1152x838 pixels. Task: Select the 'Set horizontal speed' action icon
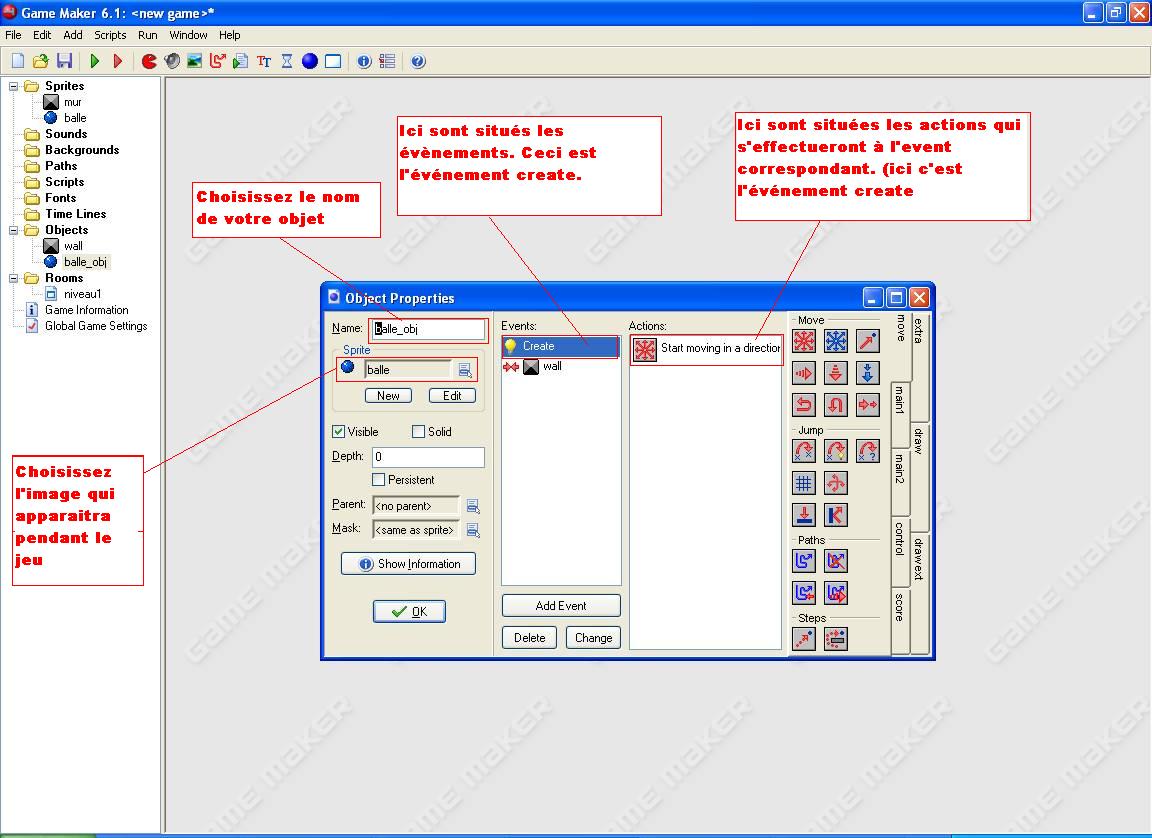point(804,373)
